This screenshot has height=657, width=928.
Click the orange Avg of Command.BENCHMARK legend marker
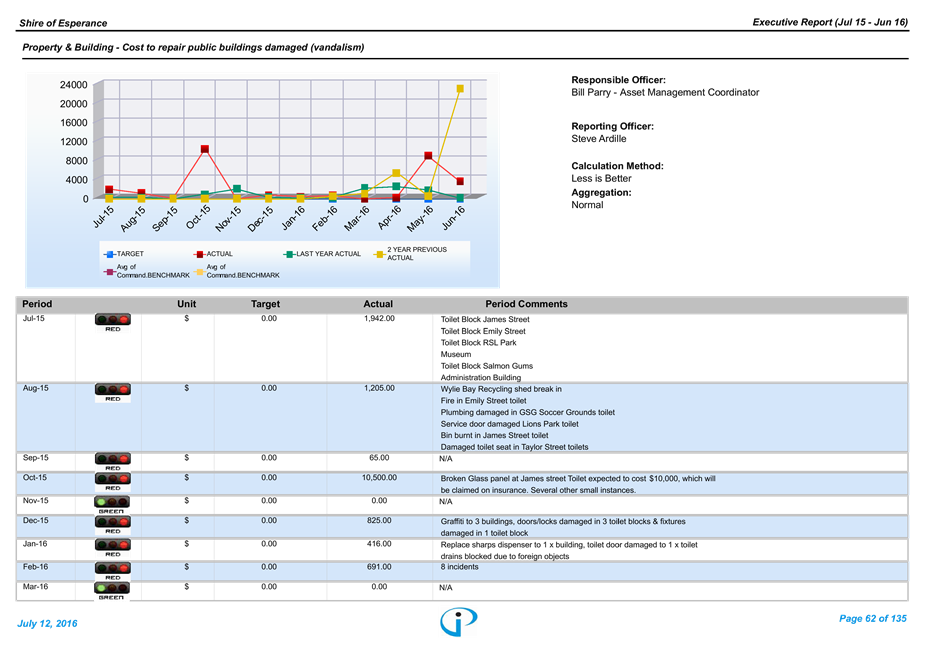point(199,272)
